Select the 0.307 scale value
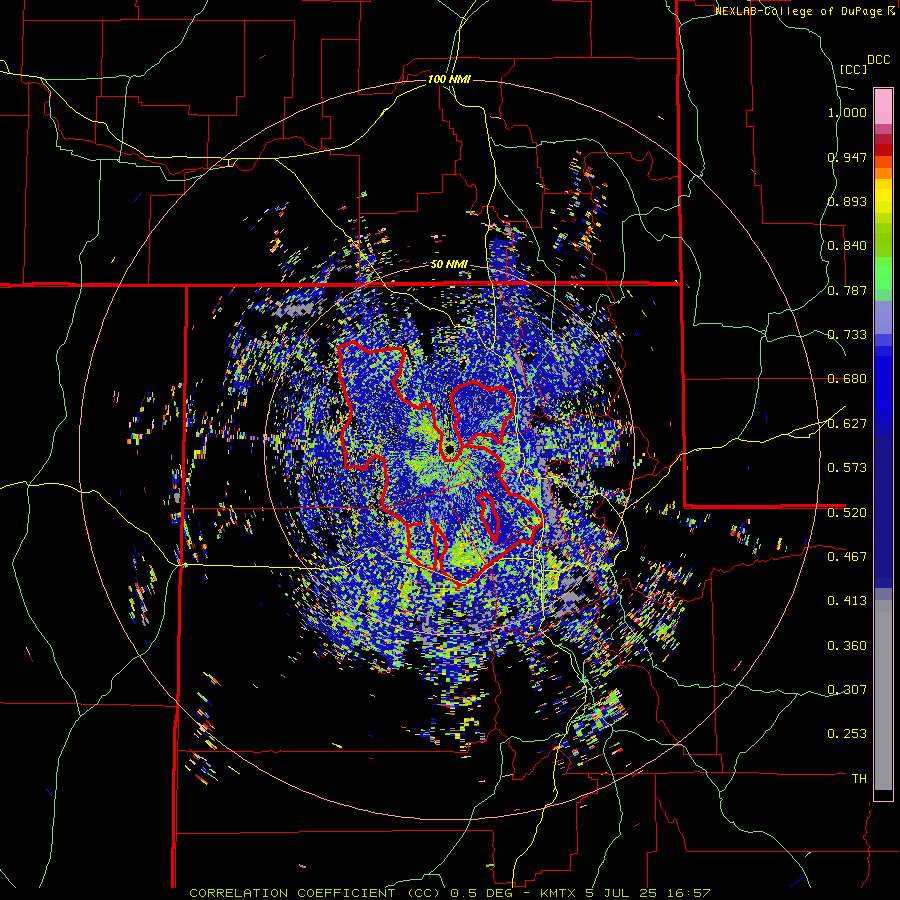The image size is (900, 900). pos(847,690)
